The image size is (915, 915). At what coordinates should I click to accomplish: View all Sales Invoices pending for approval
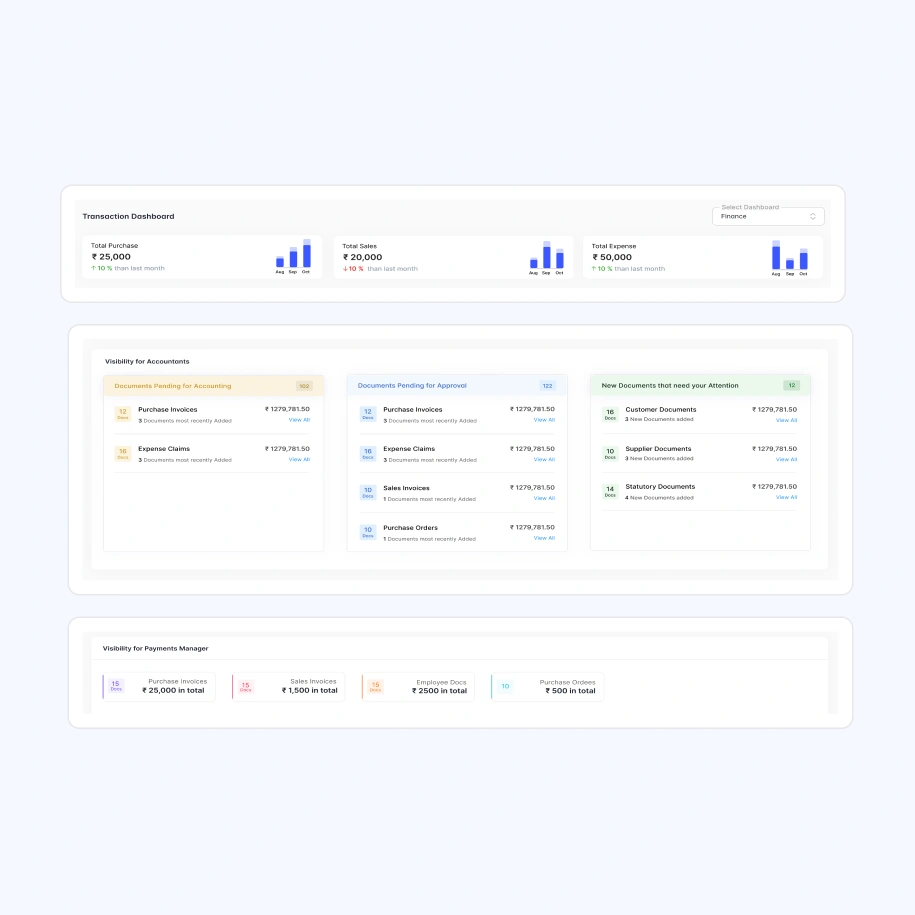(544, 498)
